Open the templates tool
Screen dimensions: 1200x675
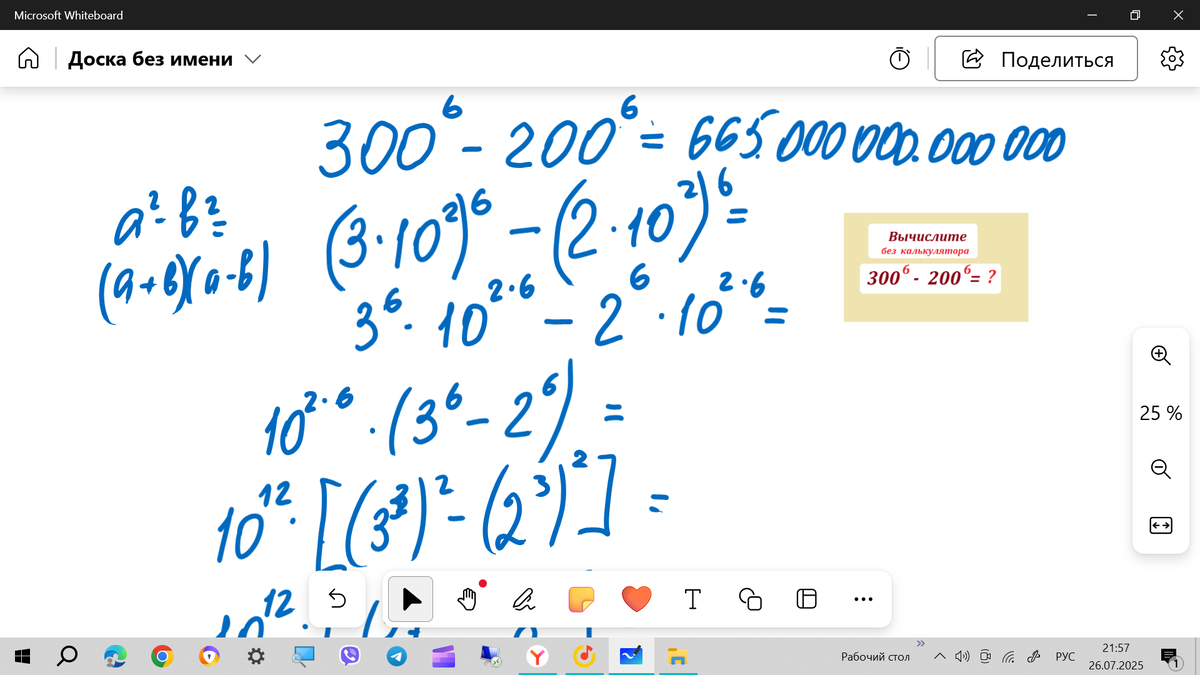click(807, 599)
